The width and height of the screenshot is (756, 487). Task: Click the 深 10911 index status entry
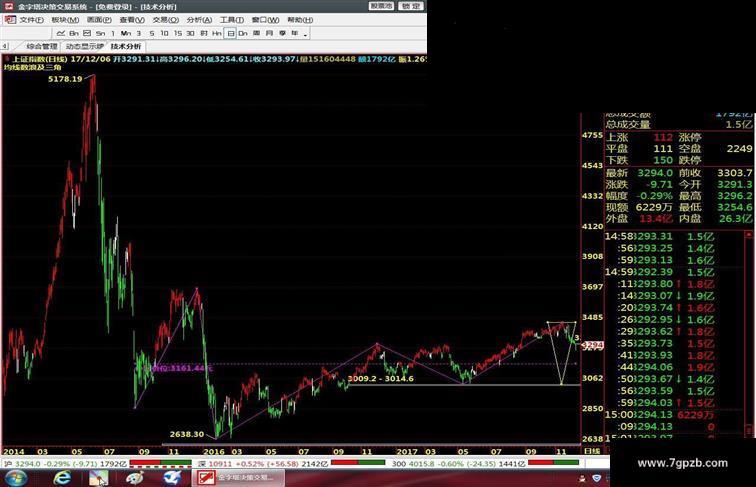point(263,463)
